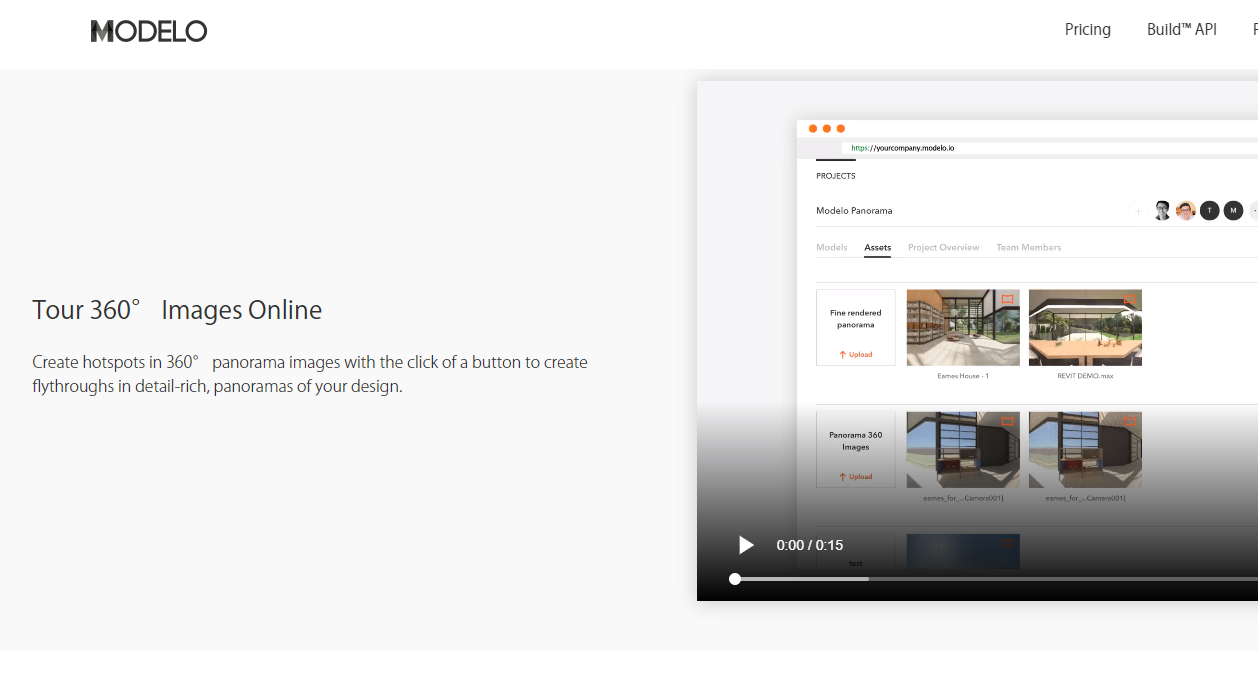Screen dimensions: 1258x687
Task: Click Upload under Fine rendered panorama
Action: click(855, 355)
